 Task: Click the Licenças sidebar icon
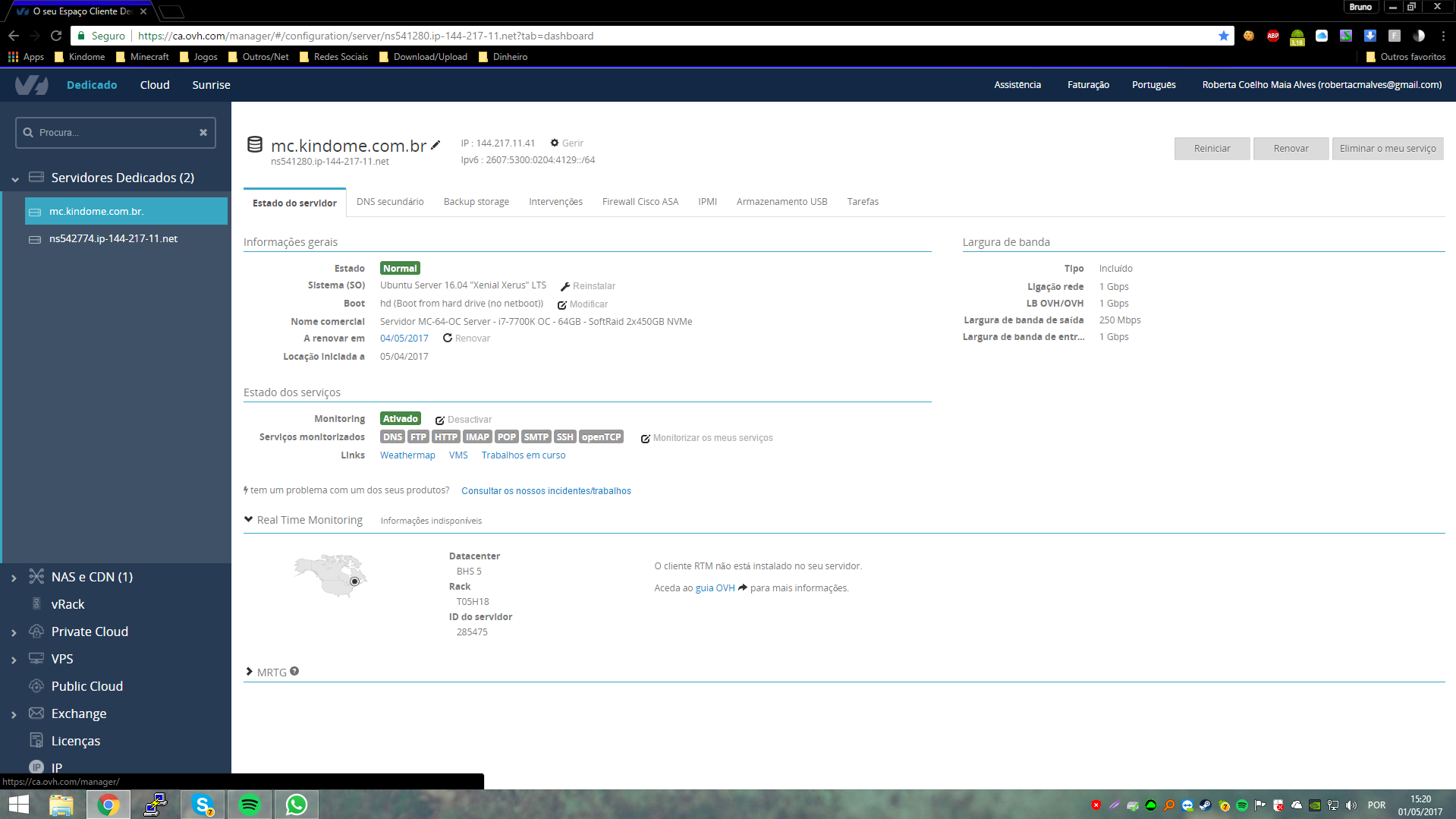(36, 740)
